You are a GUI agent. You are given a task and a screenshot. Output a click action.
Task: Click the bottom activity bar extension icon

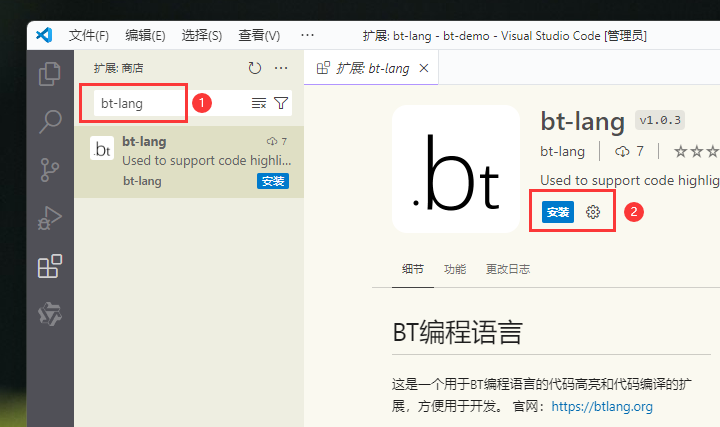50,315
